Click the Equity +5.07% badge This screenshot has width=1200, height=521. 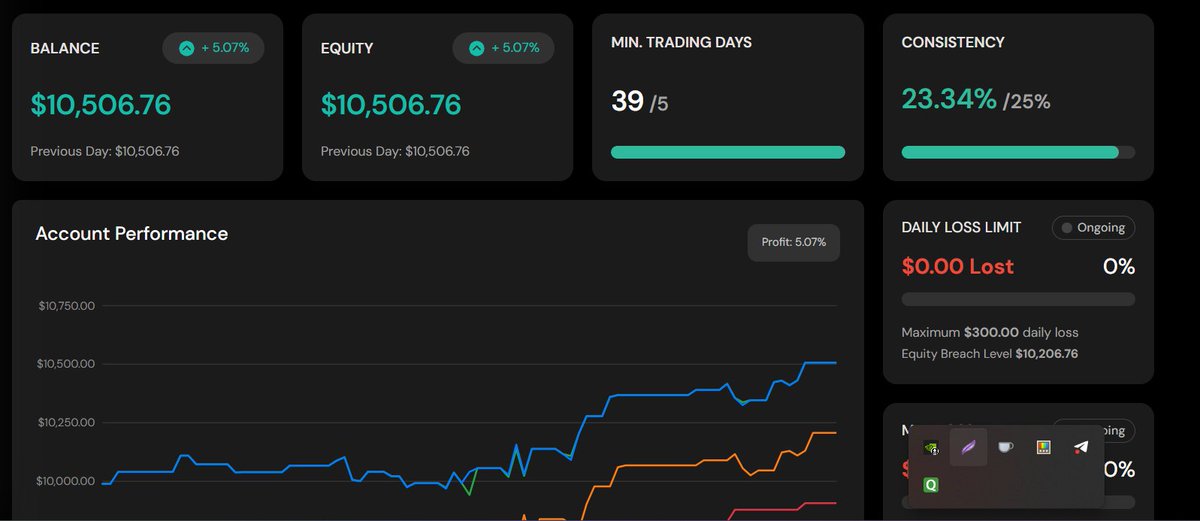(503, 48)
